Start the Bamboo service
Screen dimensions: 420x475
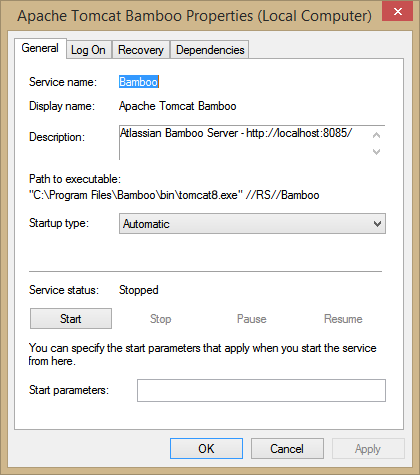click(71, 319)
